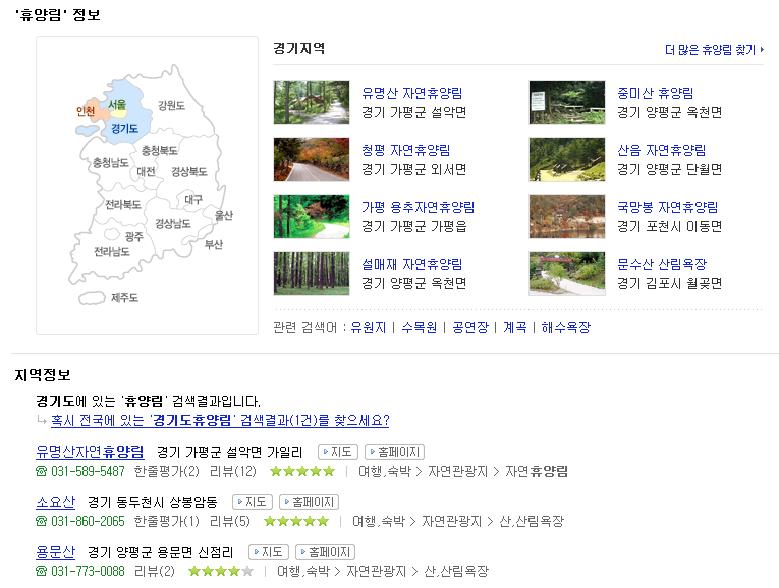Choose 제주도 on the map
The width and height of the screenshot is (779, 588).
(x=124, y=297)
